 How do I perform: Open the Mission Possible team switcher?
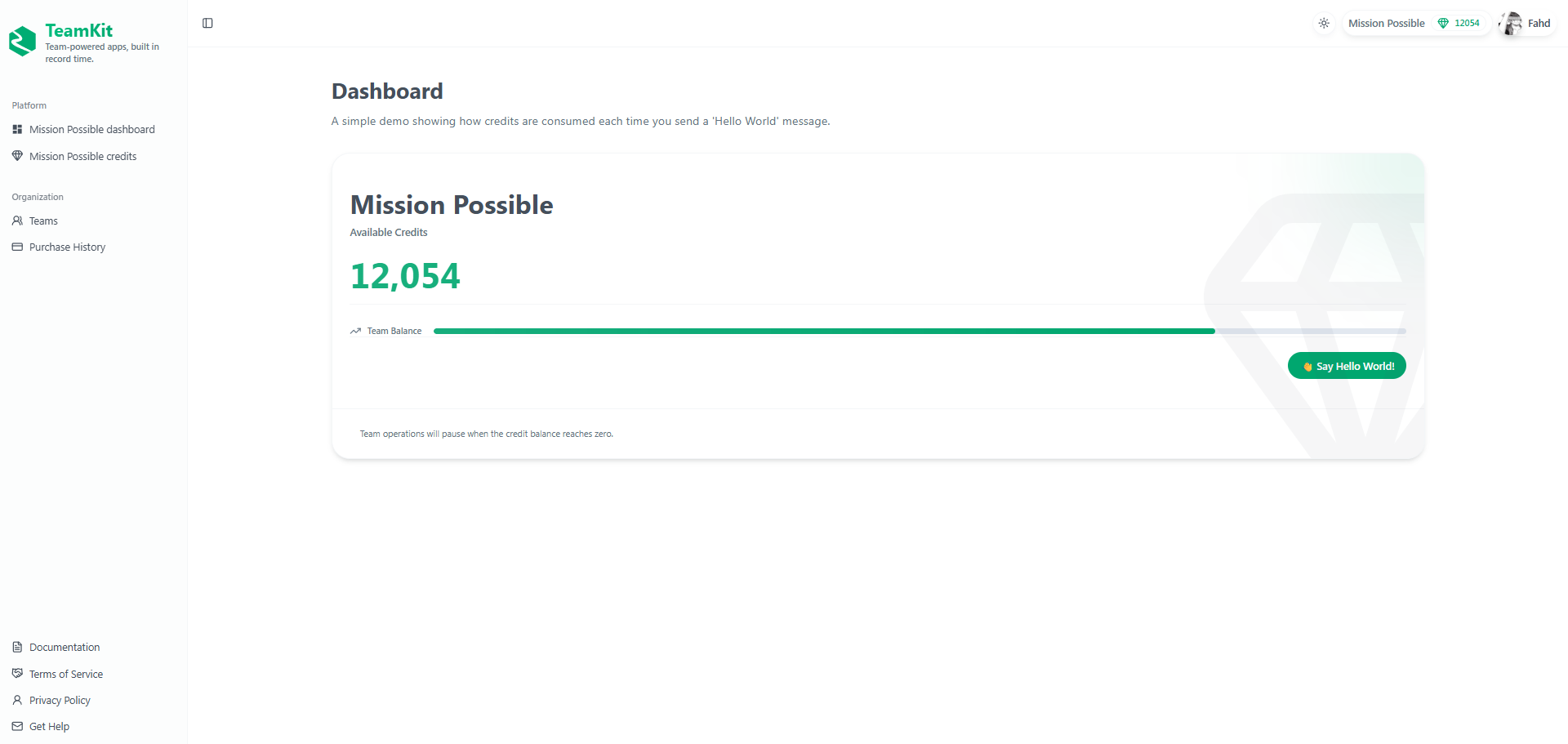[x=1386, y=23]
